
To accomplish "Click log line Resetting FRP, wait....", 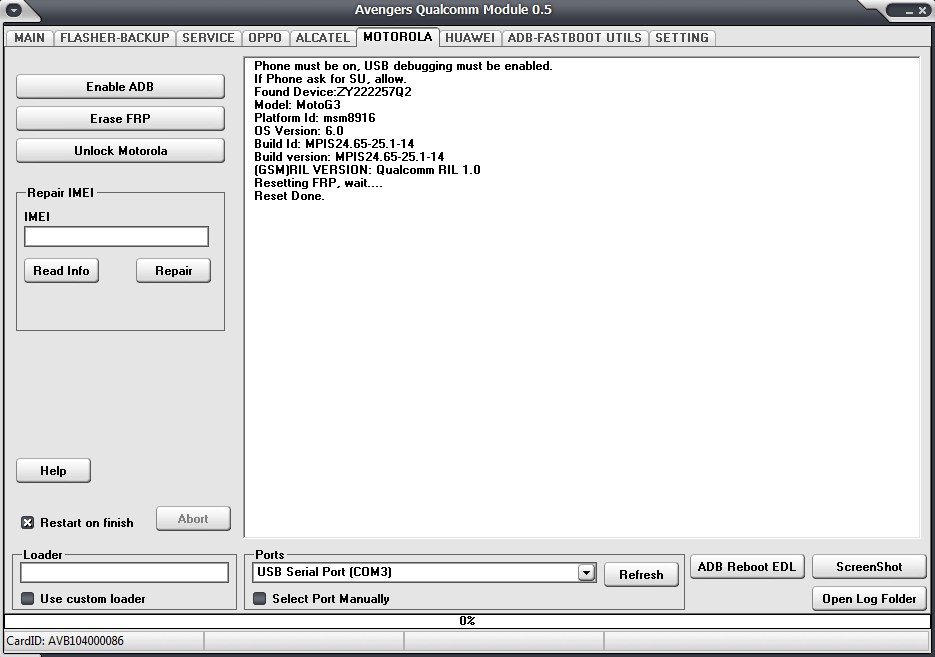I will point(318,183).
